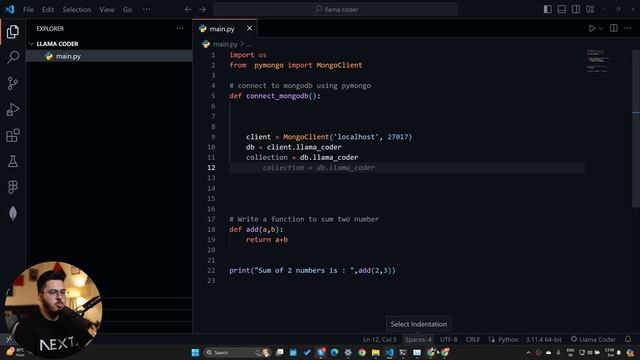
Task: Click the code minimap preview
Action: (x=598, y=61)
